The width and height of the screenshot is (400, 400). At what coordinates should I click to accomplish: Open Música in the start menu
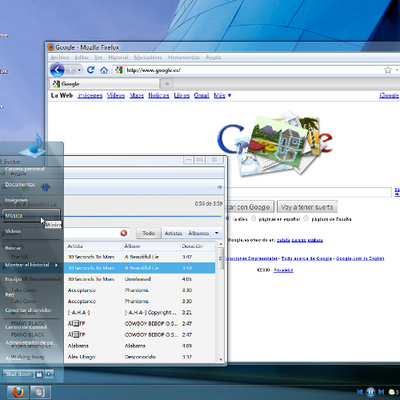coord(31,216)
